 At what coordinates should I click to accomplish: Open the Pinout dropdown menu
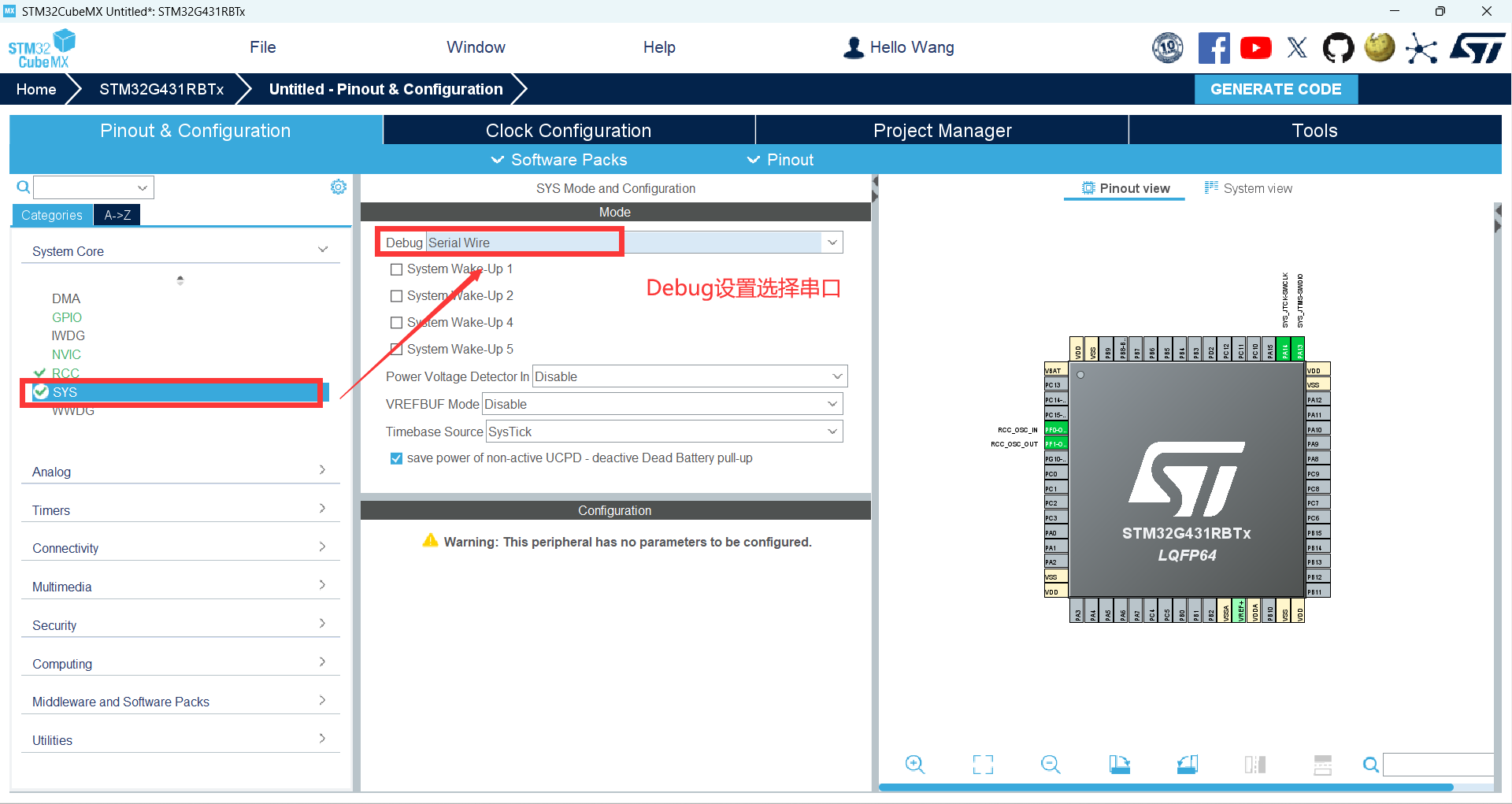pyautogui.click(x=780, y=160)
